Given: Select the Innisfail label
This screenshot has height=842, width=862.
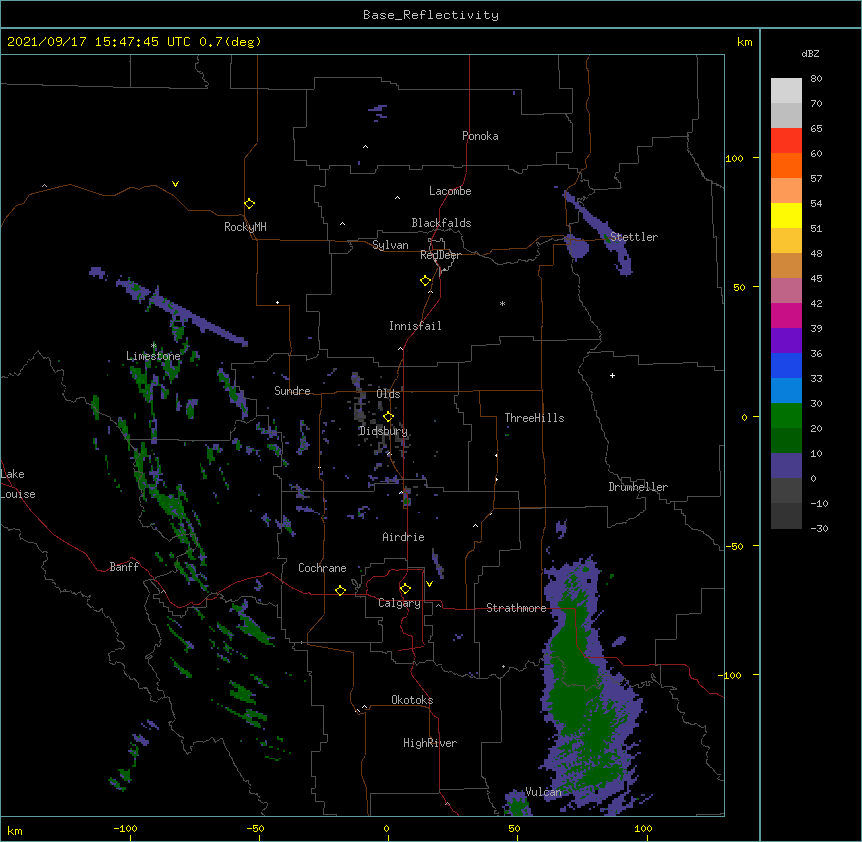Looking at the screenshot, I should point(415,326).
